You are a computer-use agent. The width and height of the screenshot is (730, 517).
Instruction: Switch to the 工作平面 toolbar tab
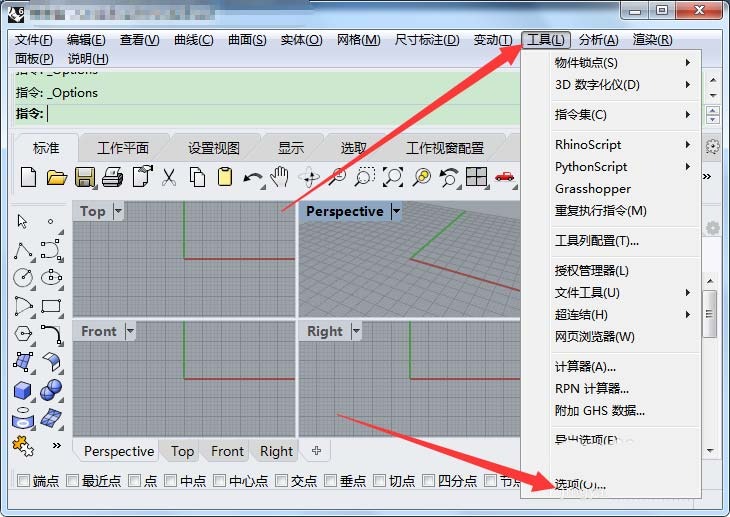123,148
